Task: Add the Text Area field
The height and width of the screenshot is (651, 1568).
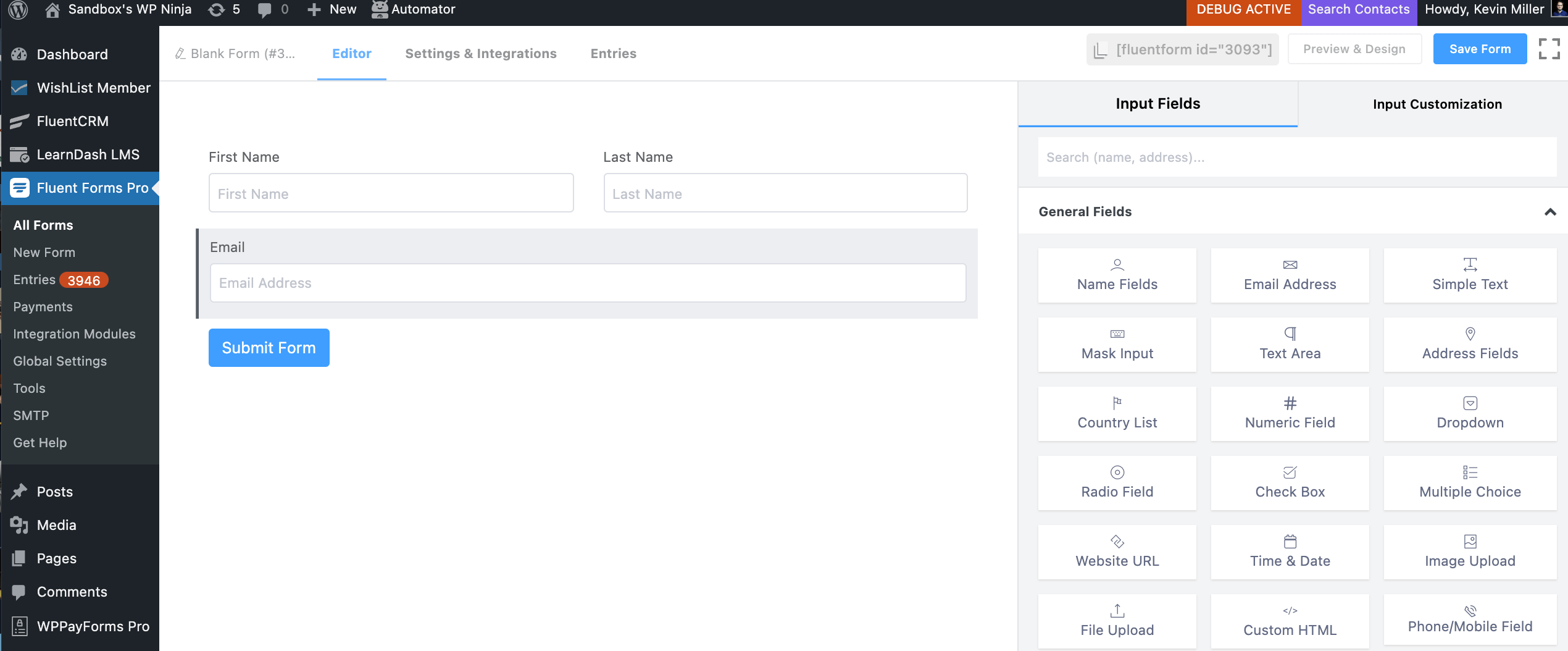Action: [1290, 345]
